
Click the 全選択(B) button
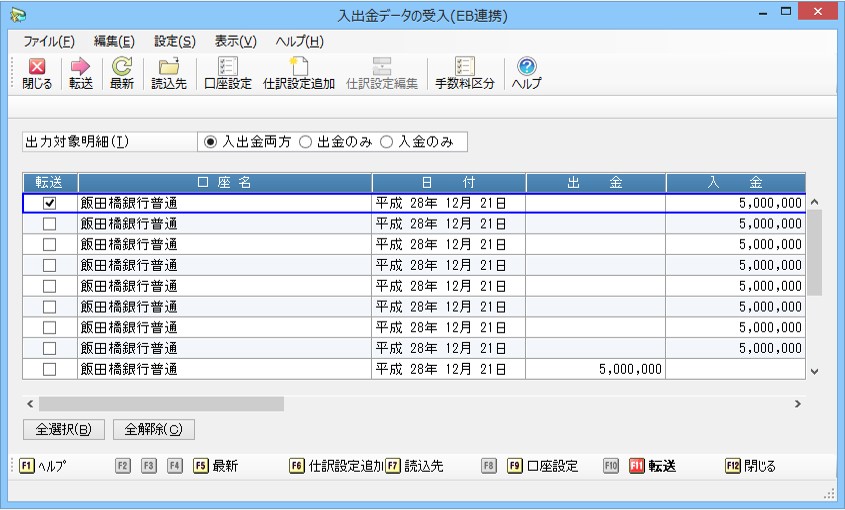[63, 429]
